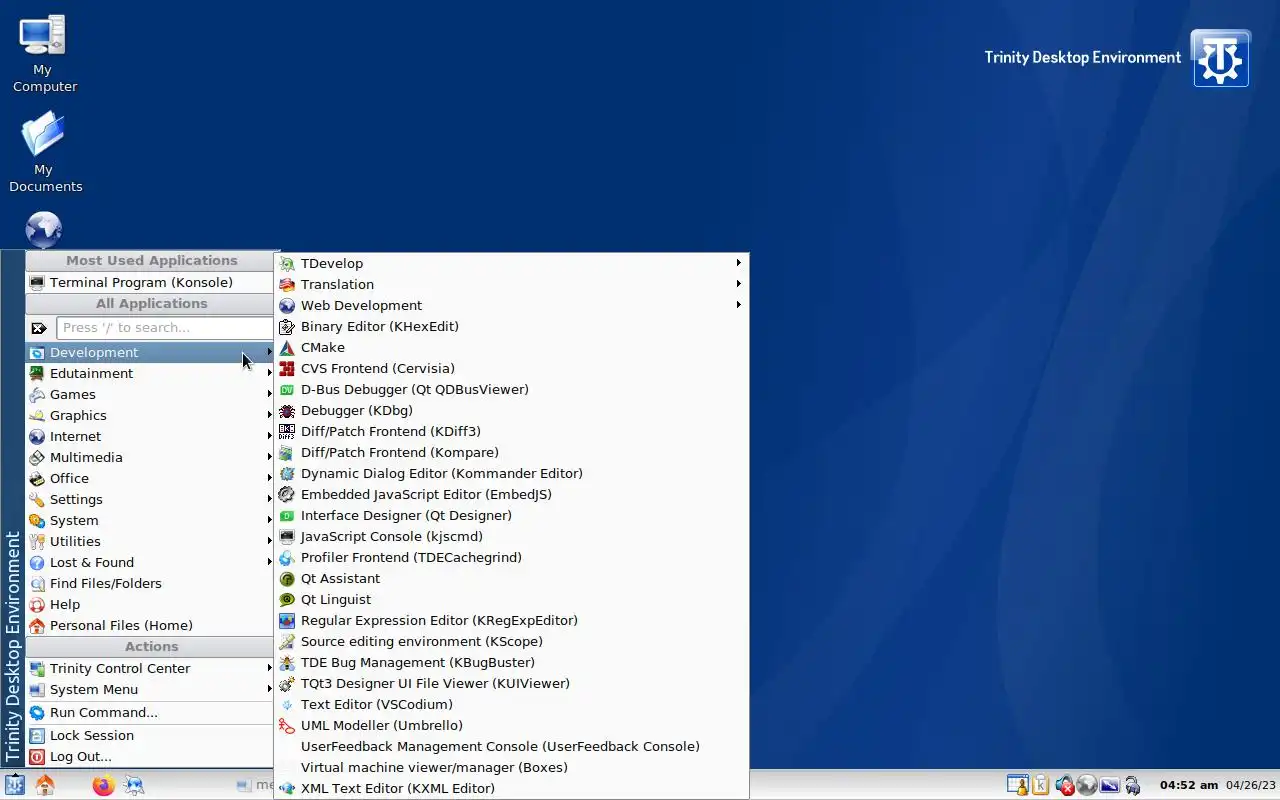Expand the Games submenu
This screenshot has height=800, width=1280.
[150, 394]
